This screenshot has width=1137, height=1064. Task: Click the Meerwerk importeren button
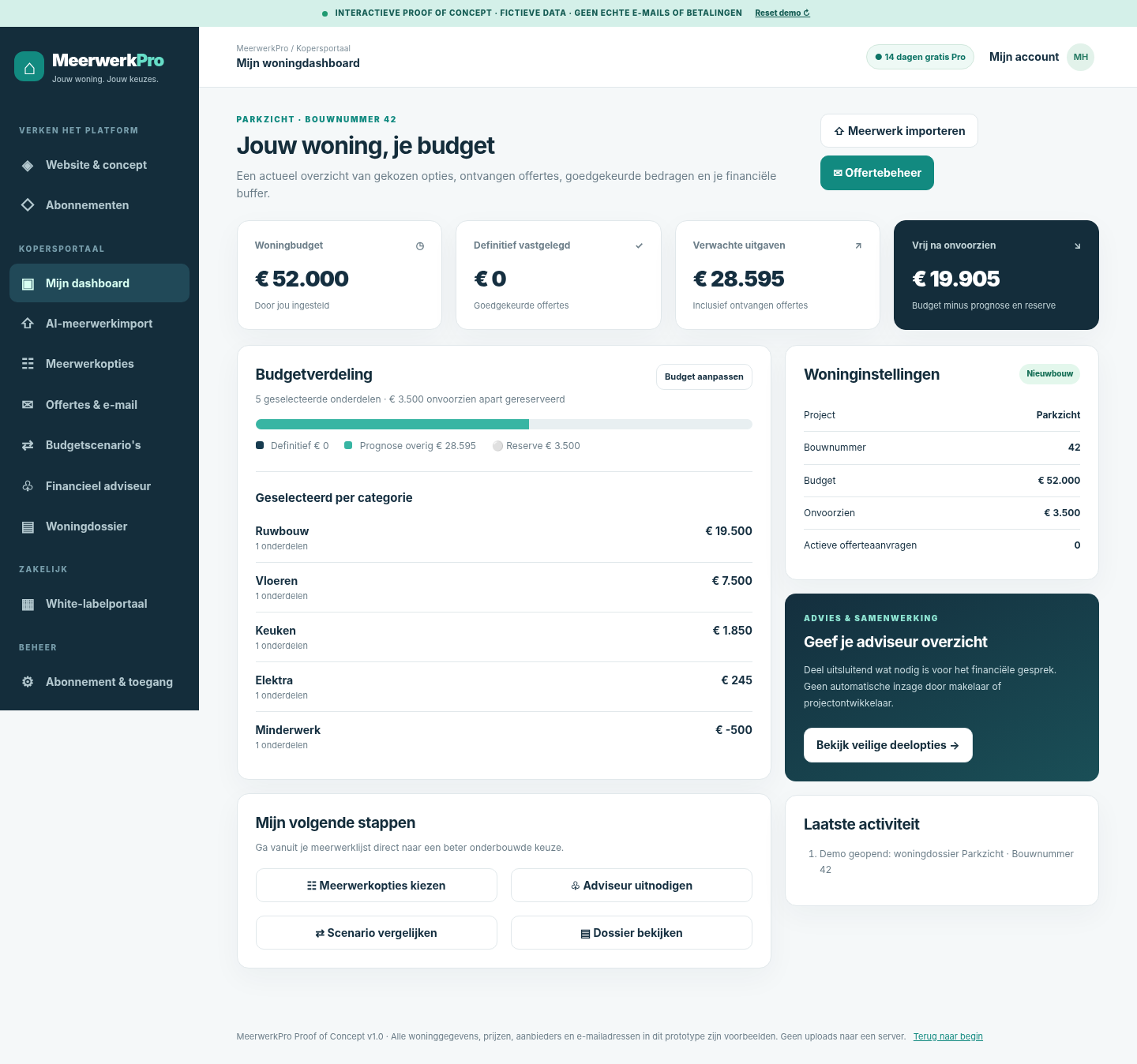[x=899, y=131]
